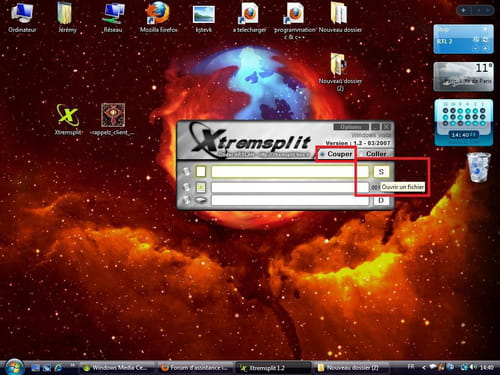Lower volume with radio gadget minus button
This screenshot has height=375, width=500.
(476, 49)
